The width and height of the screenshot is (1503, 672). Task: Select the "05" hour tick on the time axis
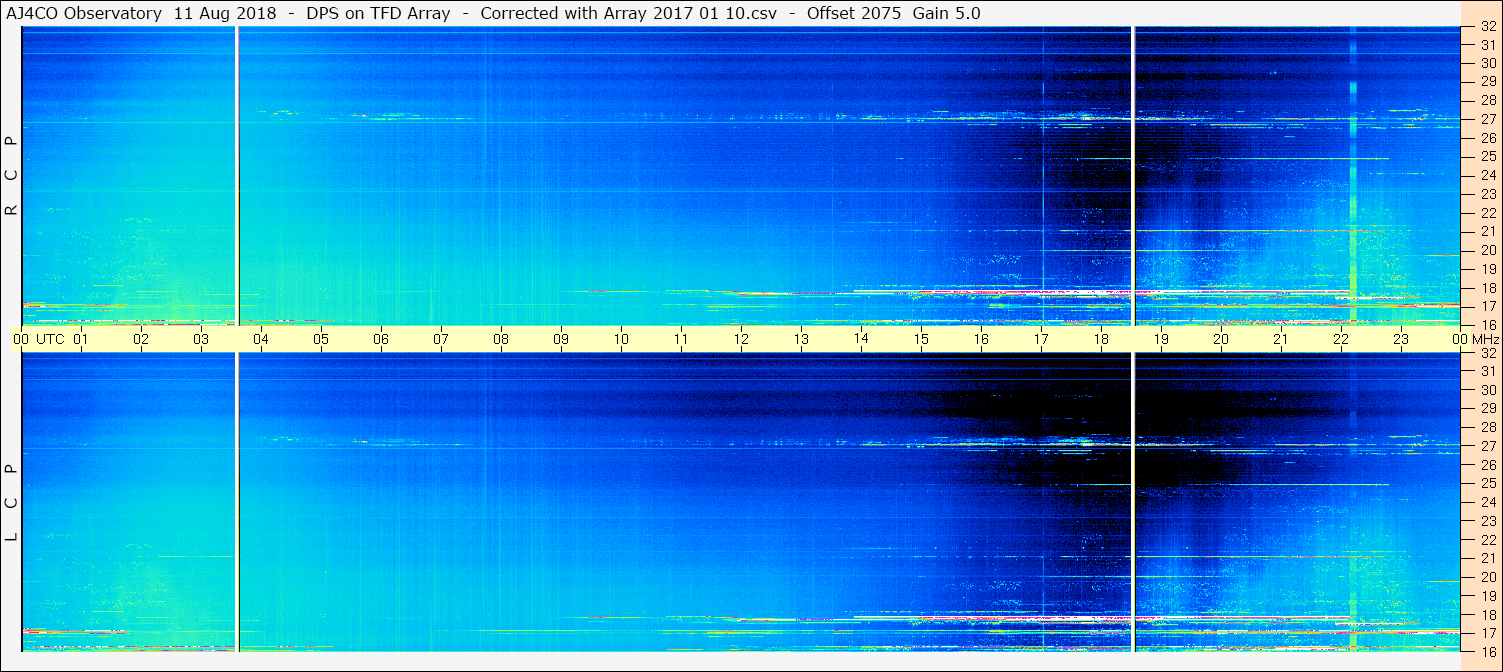point(321,339)
